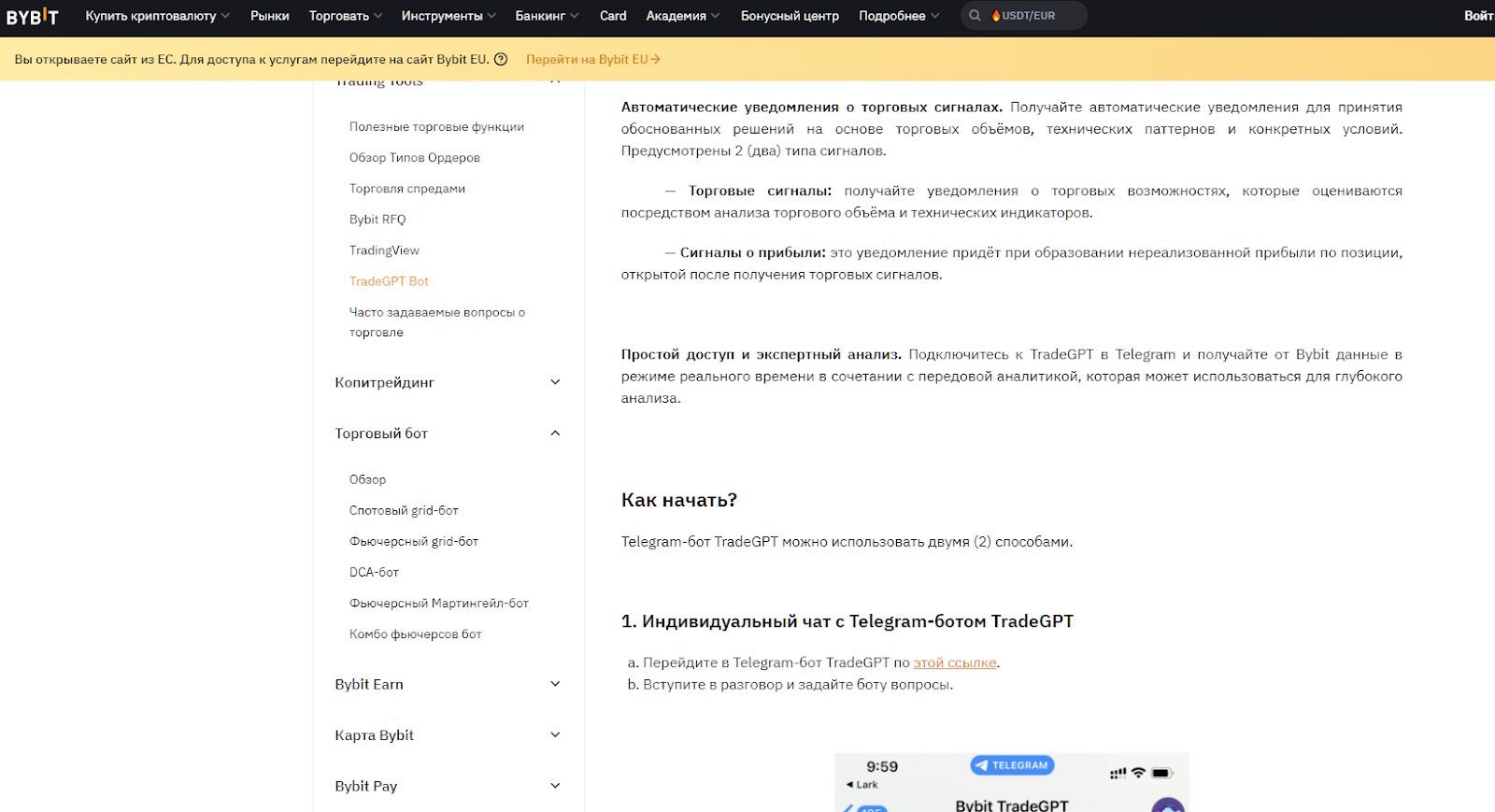Open Бонусный центр in the navigation
Screen dimensions: 1495x812
coord(790,16)
